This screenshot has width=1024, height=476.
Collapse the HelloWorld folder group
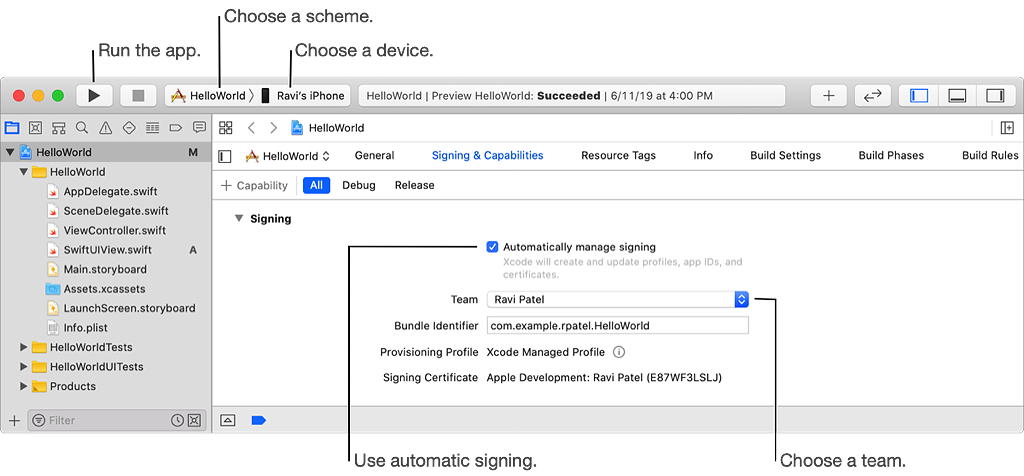pyautogui.click(x=24, y=172)
